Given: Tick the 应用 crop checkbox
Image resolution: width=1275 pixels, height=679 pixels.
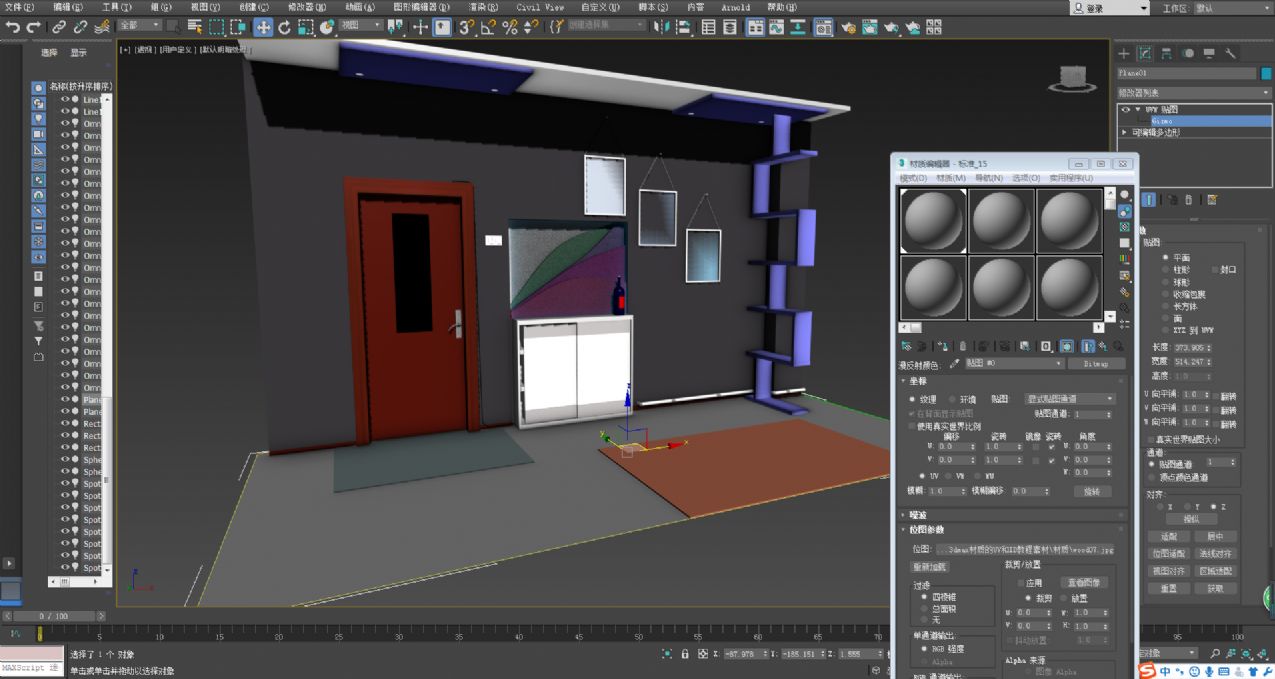Looking at the screenshot, I should [x=1020, y=583].
